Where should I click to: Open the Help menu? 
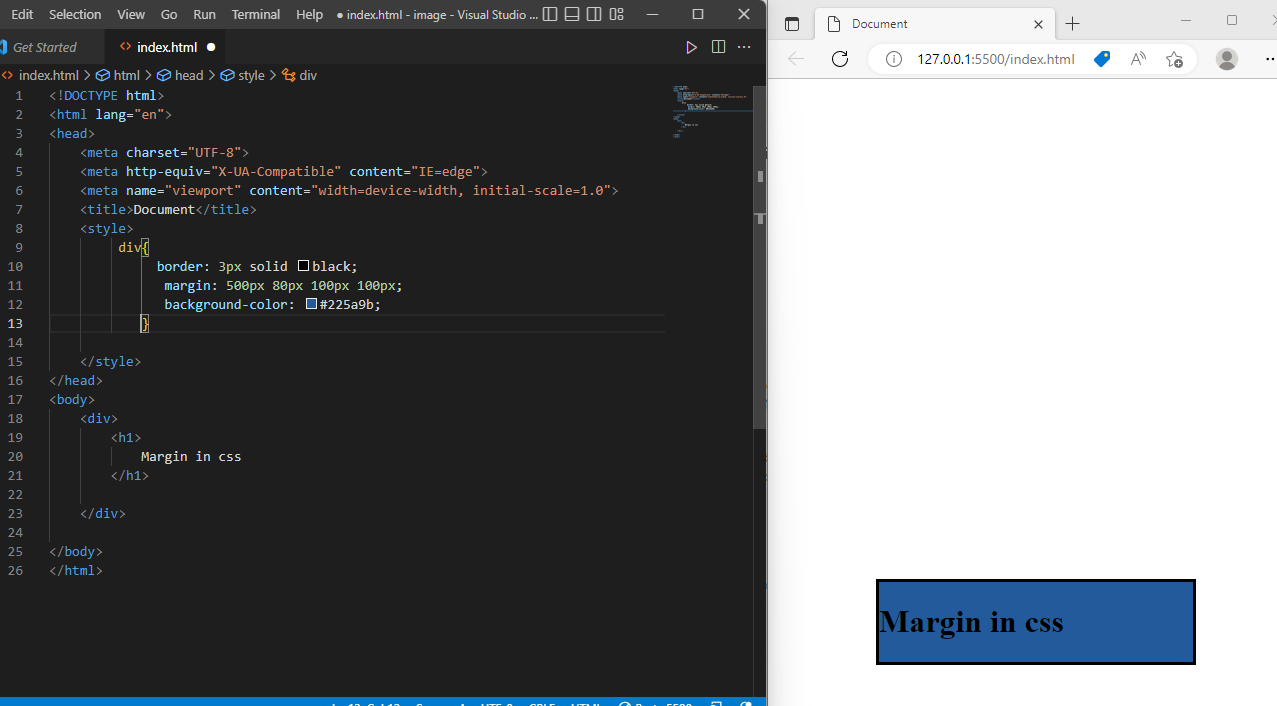point(310,14)
